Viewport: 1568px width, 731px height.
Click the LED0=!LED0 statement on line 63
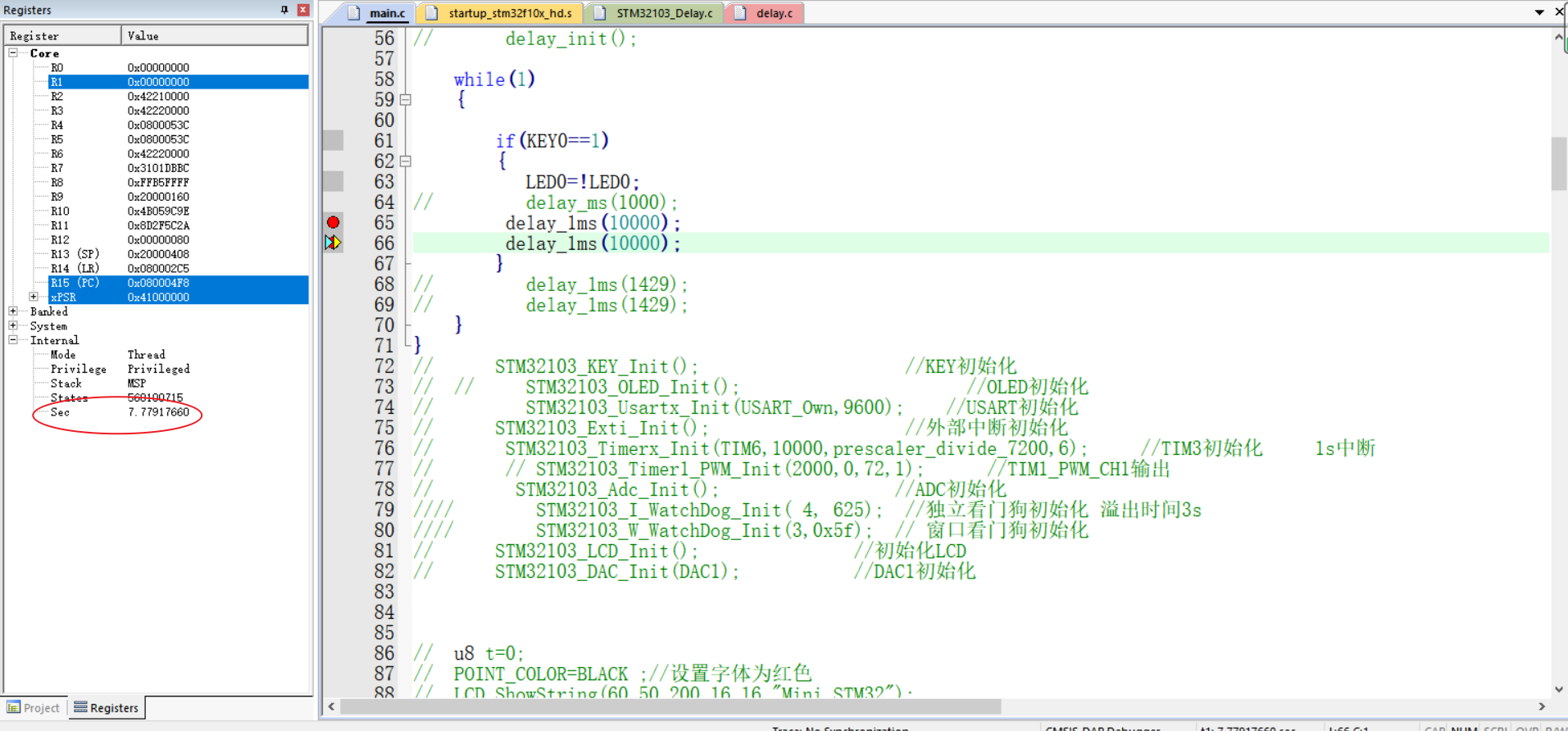[x=583, y=182]
